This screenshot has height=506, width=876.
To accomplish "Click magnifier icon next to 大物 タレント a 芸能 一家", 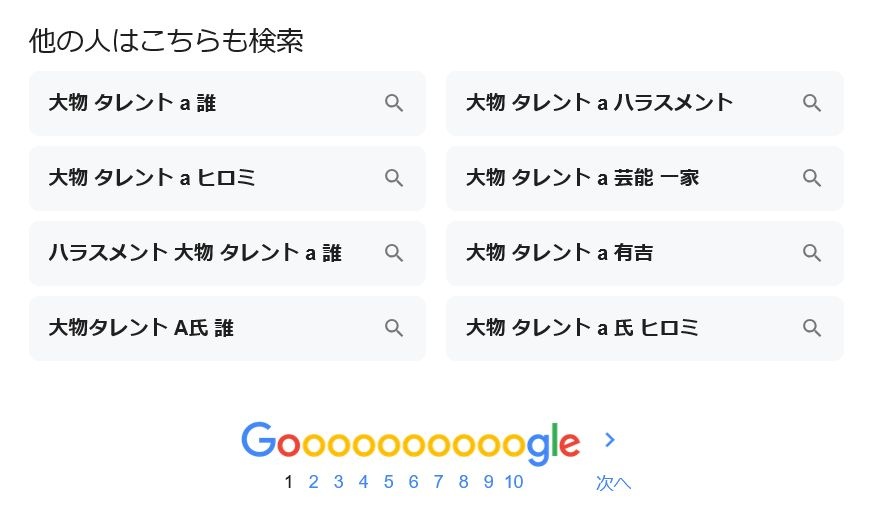I will click(812, 178).
